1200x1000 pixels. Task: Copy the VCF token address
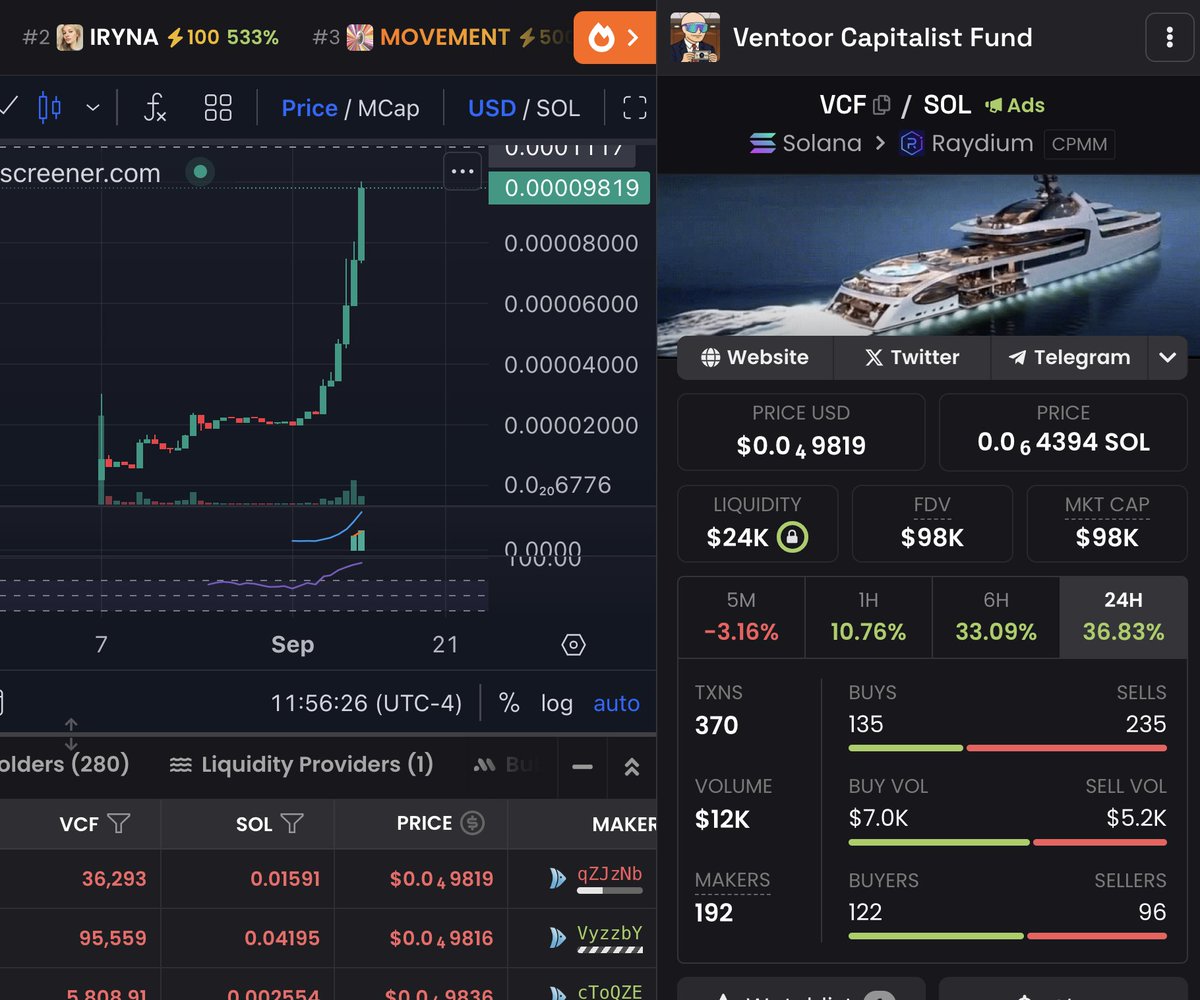[x=881, y=105]
